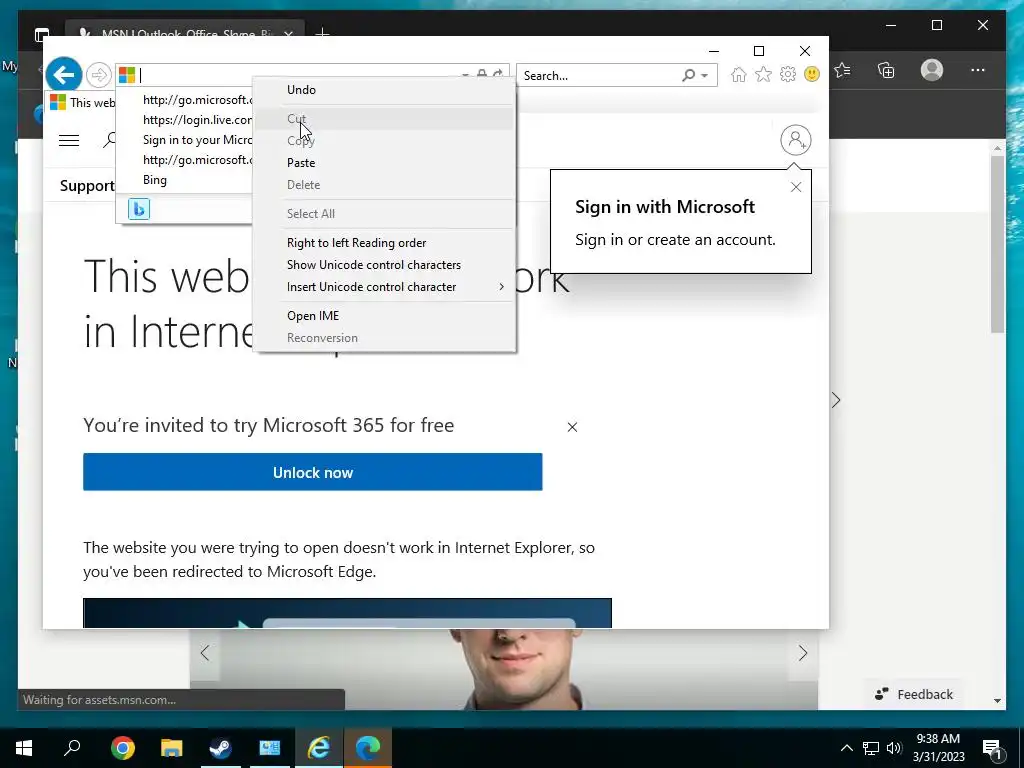Image resolution: width=1024 pixels, height=768 pixels.
Task: Click the search magnifier in IE search box
Action: pos(688,75)
